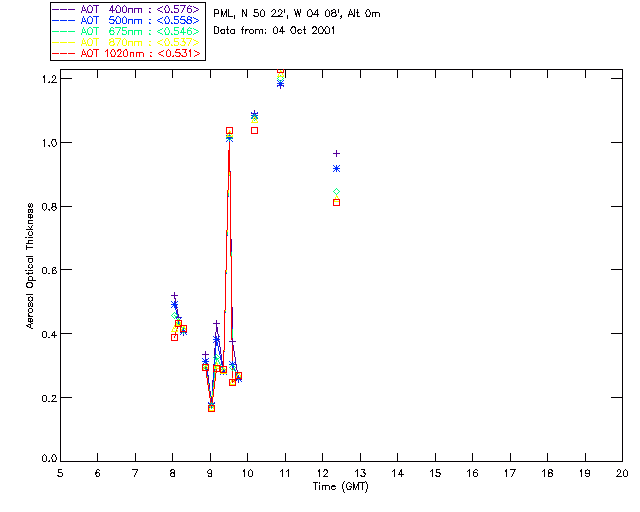Click the blue dashed line sample in legend
640x512 pixels.
[64, 20]
